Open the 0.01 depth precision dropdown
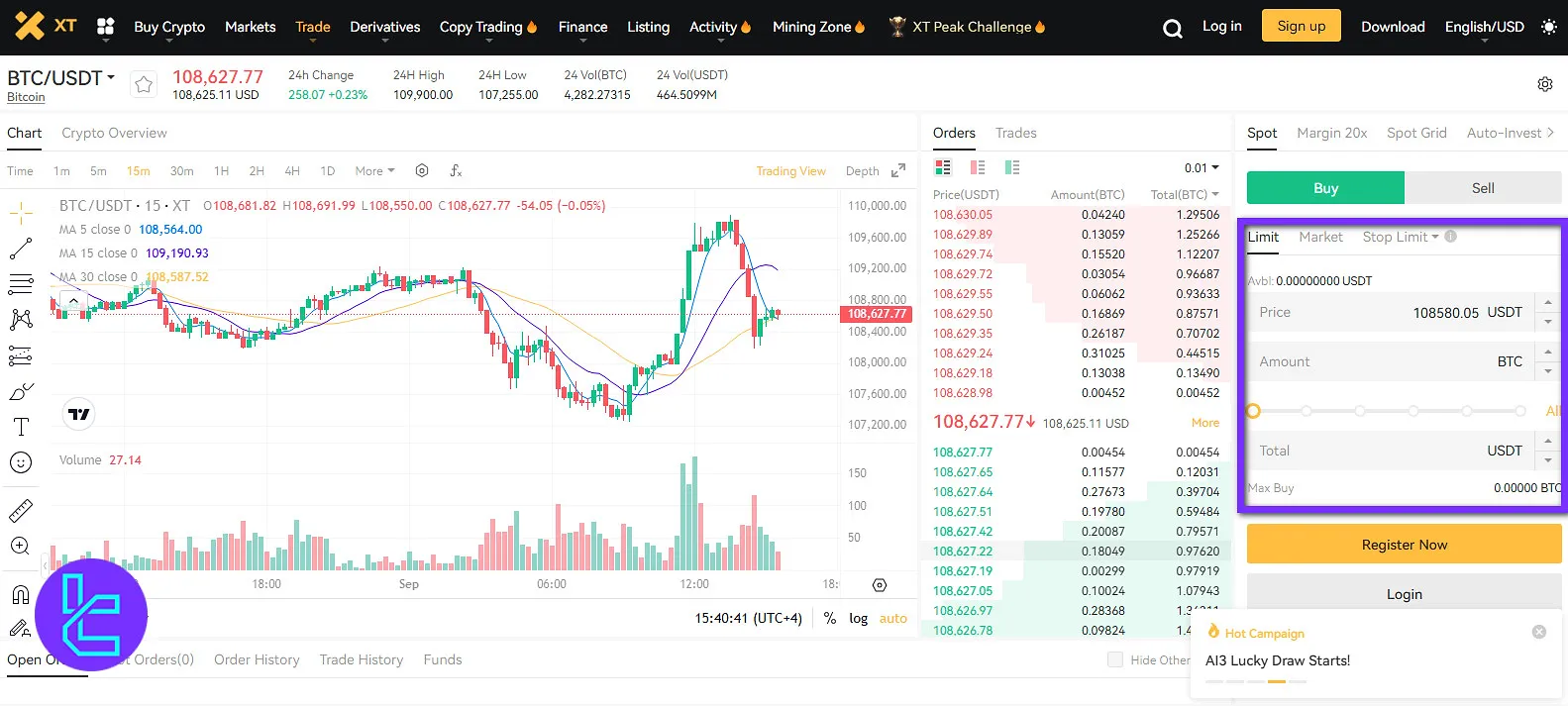This screenshot has width=1568, height=706. point(1202,167)
